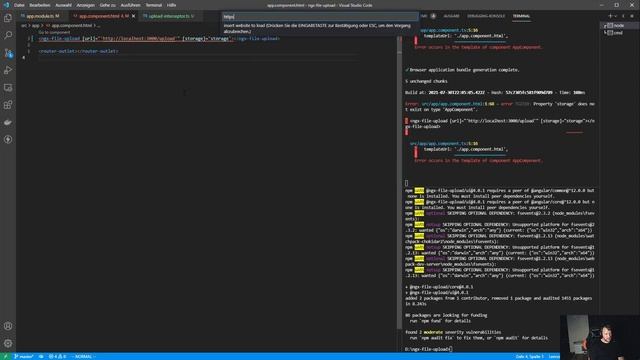Open the Remote Explorer view
The height and width of the screenshot is (360, 640).
click(x=8, y=88)
